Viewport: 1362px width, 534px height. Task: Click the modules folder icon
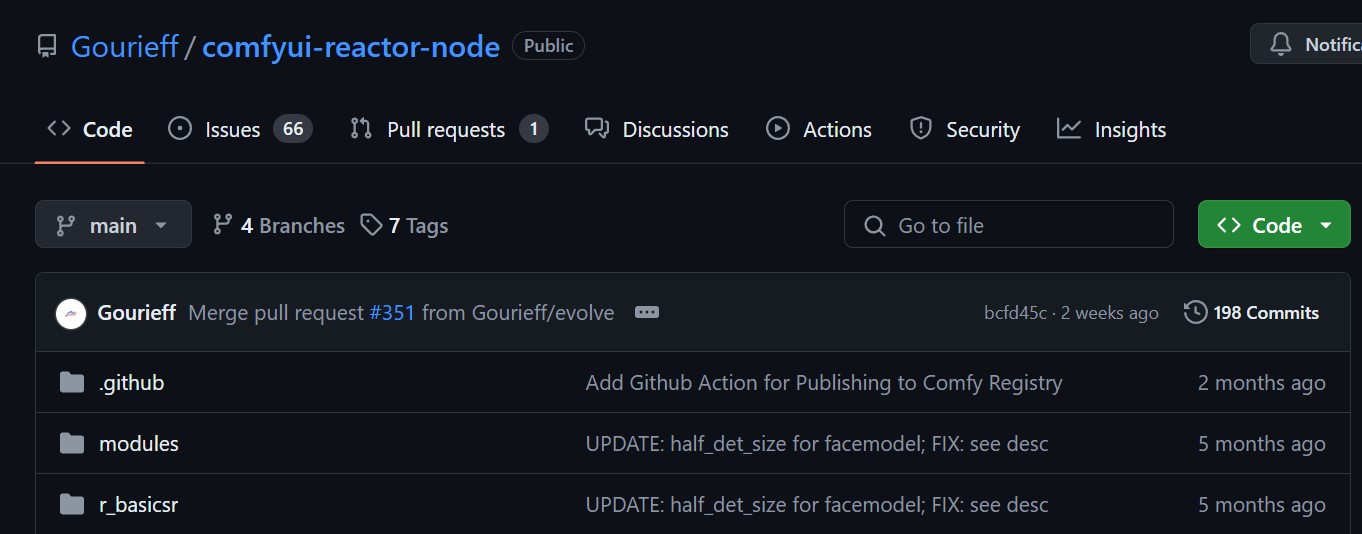click(x=72, y=444)
